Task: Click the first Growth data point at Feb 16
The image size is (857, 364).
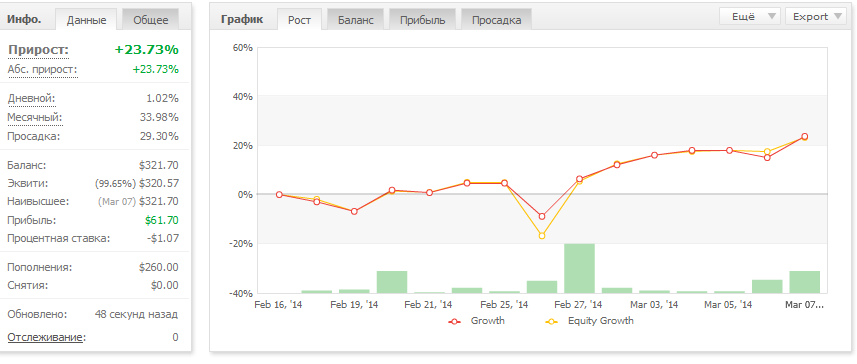Action: point(279,194)
